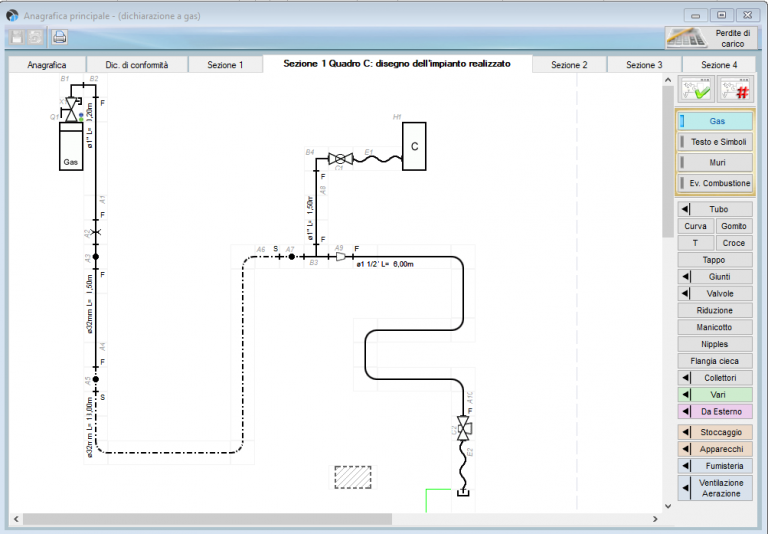The height and width of the screenshot is (534, 768).
Task: Click the Flangia cieca button
Action: tap(715, 361)
